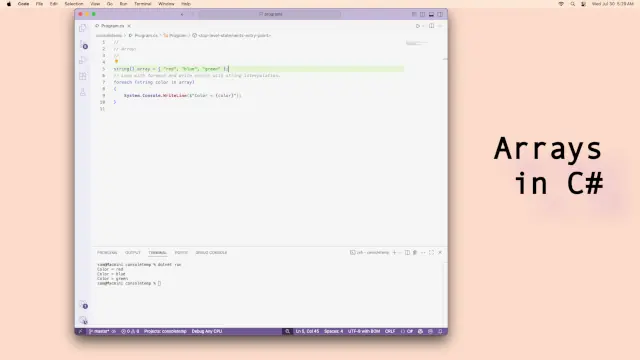Viewport: 640px width, 360px height.
Task: Click the Debug Any CPU status item
Action: 207,331
